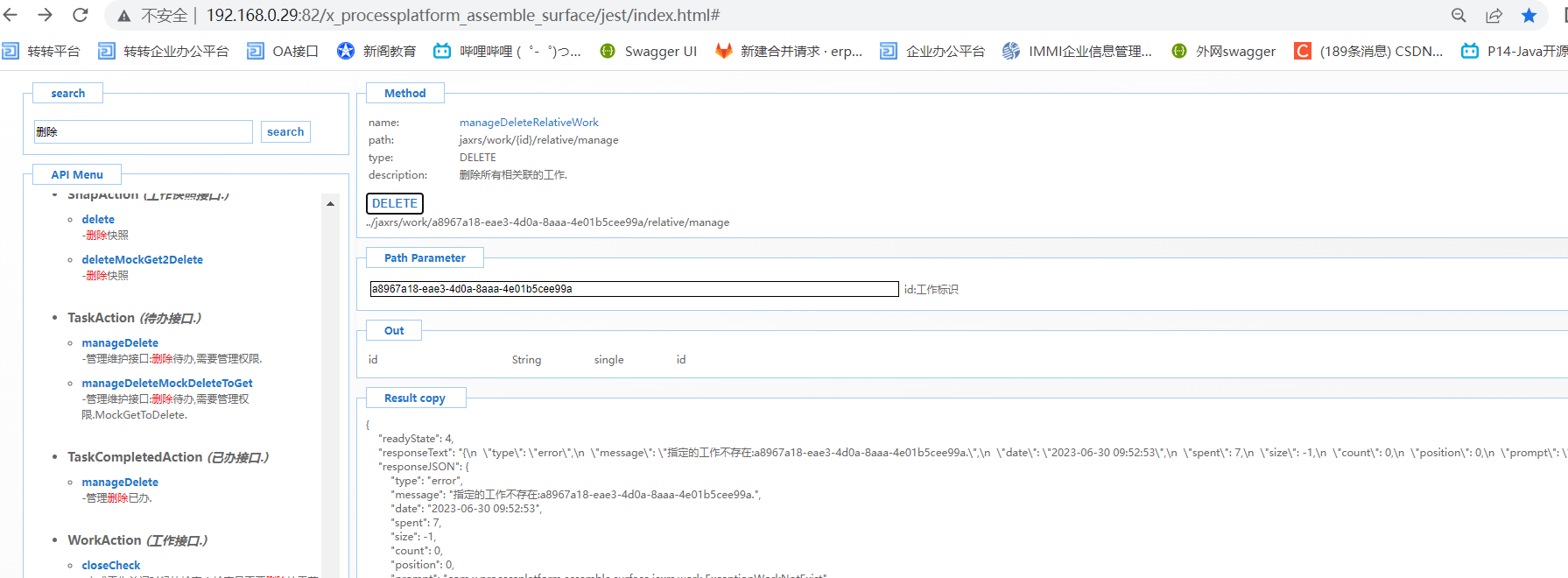Open the browser zoom magnifier icon

[1459, 16]
